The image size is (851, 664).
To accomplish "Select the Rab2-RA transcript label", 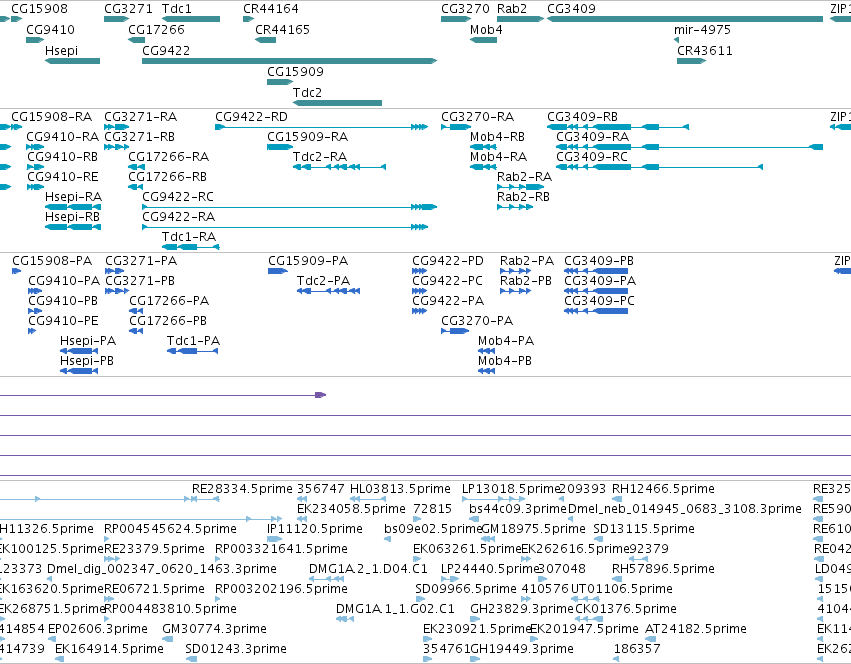I will pyautogui.click(x=524, y=177).
